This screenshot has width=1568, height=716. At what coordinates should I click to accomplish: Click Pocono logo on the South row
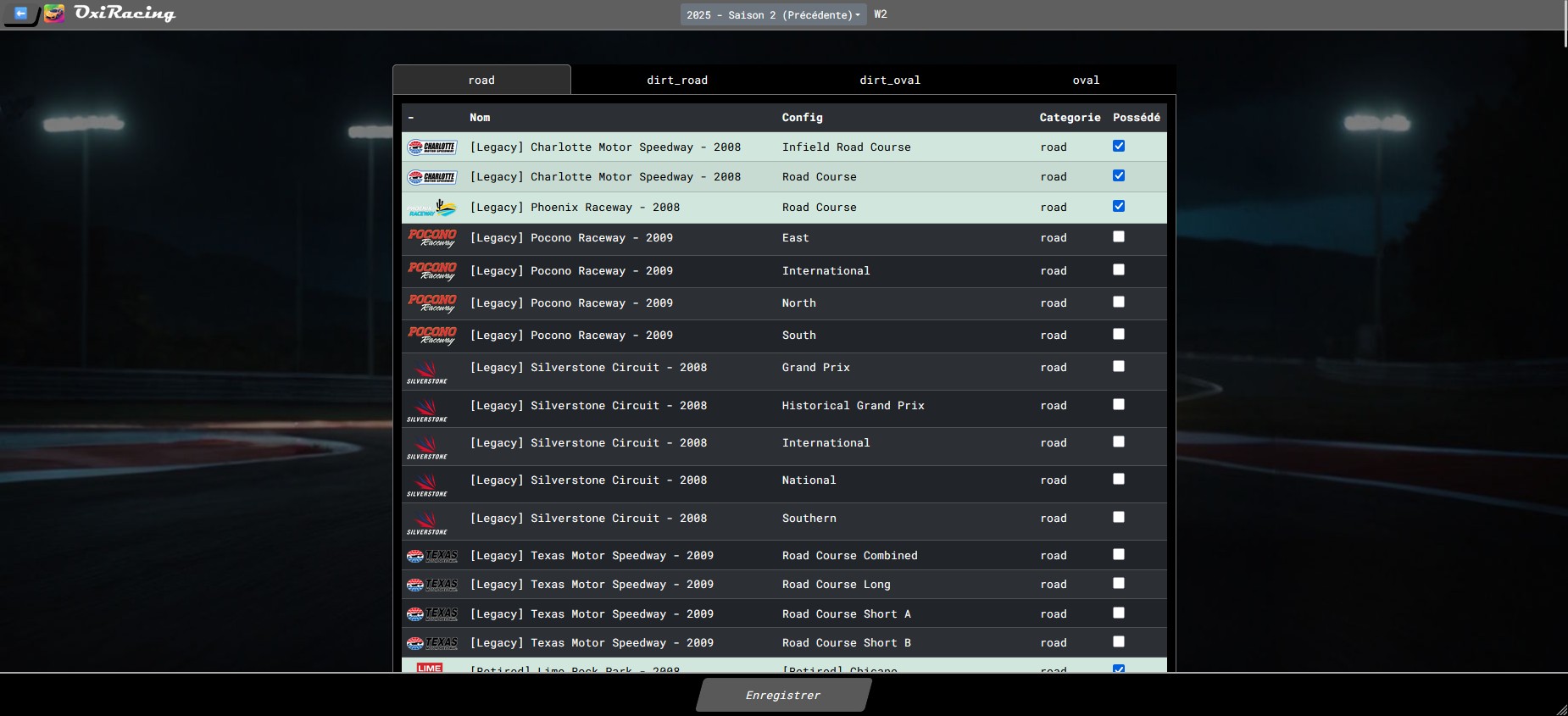[432, 336]
